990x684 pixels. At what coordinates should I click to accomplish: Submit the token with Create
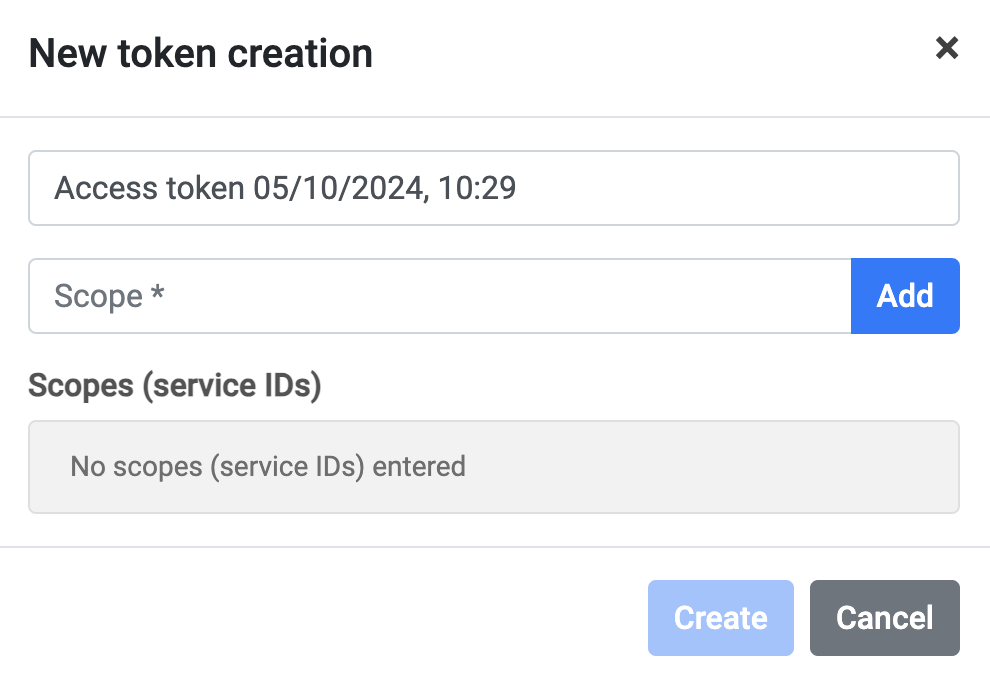click(720, 618)
